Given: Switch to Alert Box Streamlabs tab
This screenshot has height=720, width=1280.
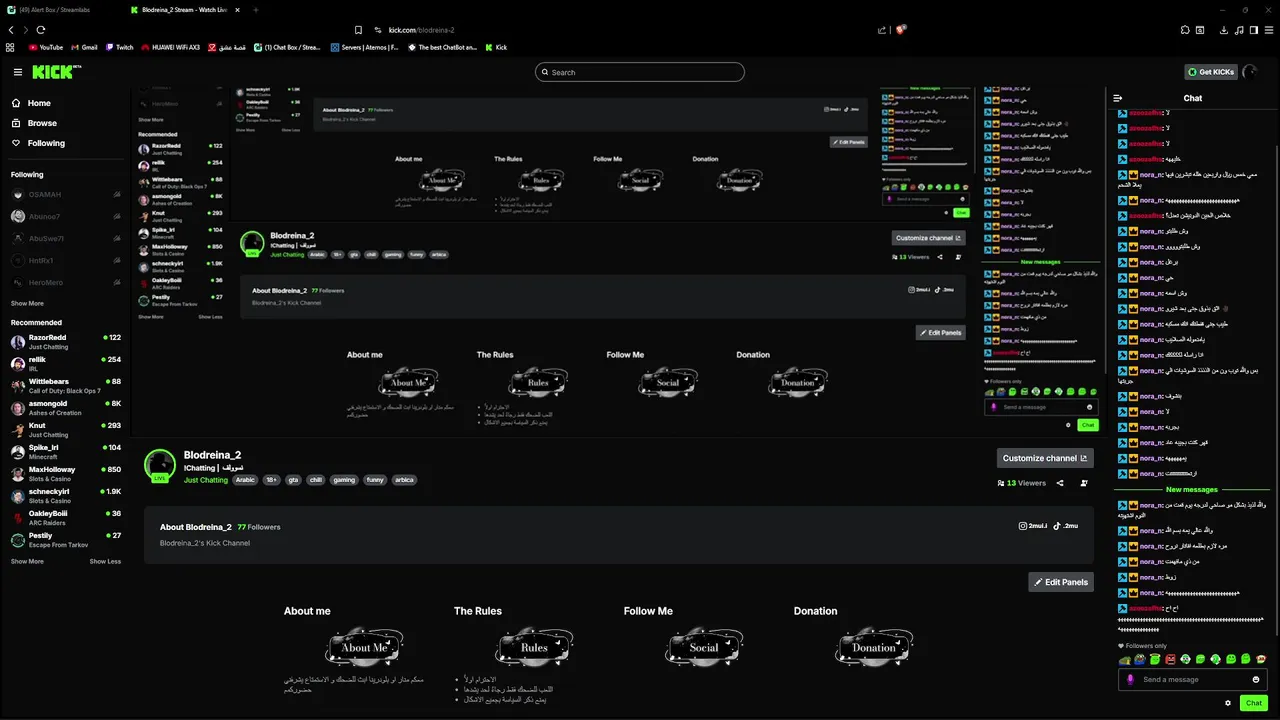Looking at the screenshot, I should tap(60, 9).
